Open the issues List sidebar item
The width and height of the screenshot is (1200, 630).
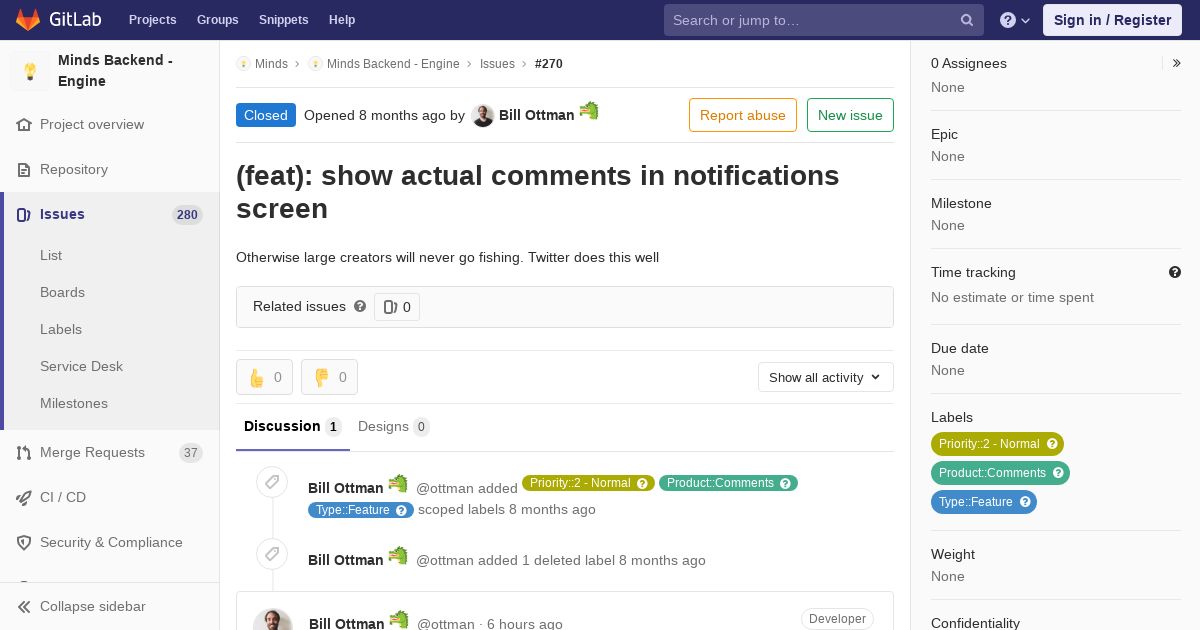point(51,256)
